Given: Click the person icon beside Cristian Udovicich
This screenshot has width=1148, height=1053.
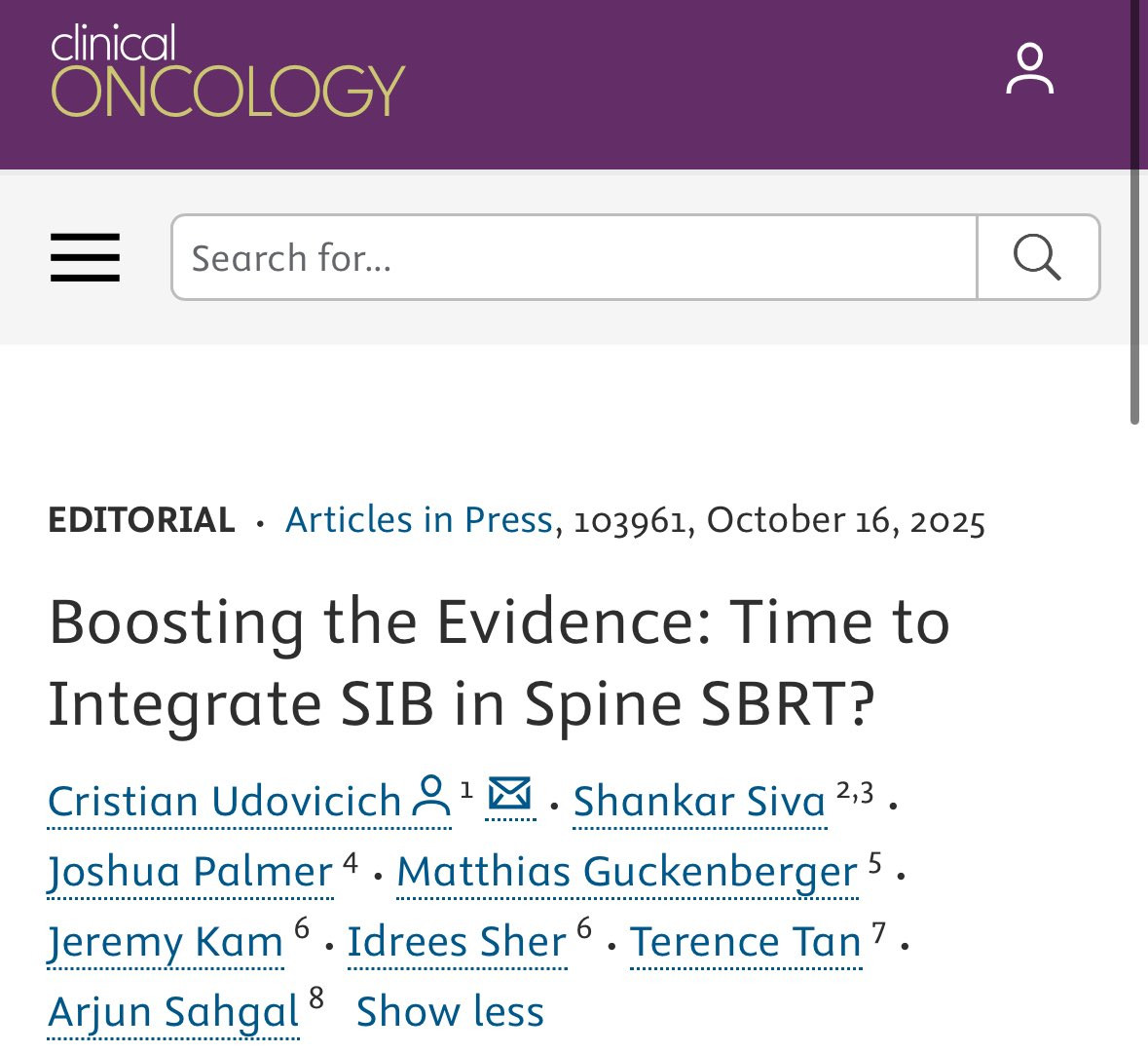Looking at the screenshot, I should 431,797.
